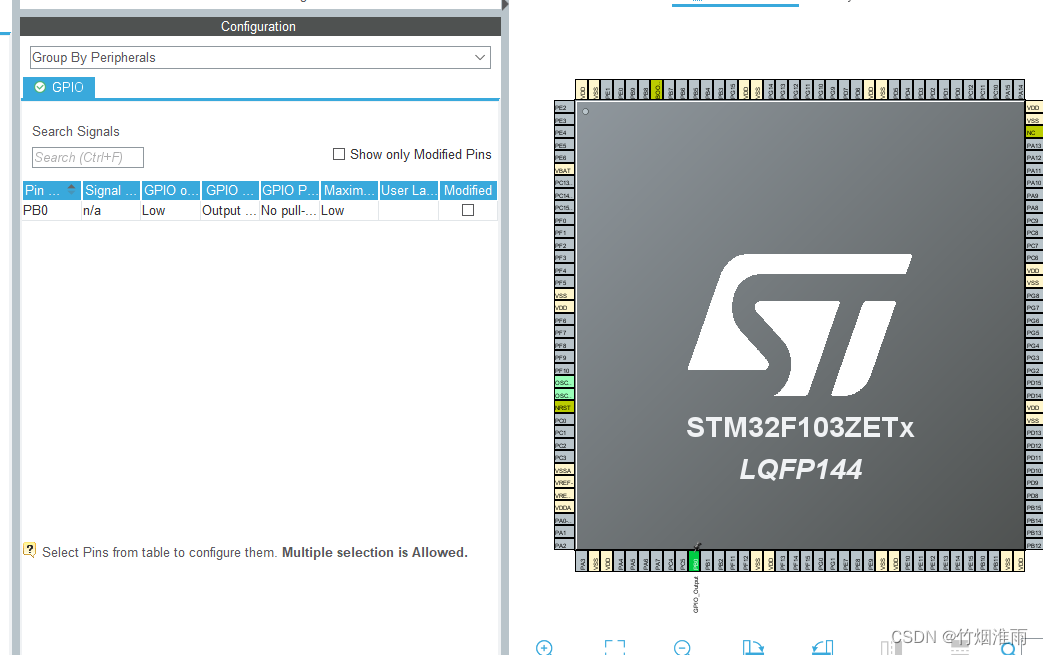This screenshot has width=1043, height=655.
Task: Click the PA3 pin on bottom row
Action: tap(583, 561)
